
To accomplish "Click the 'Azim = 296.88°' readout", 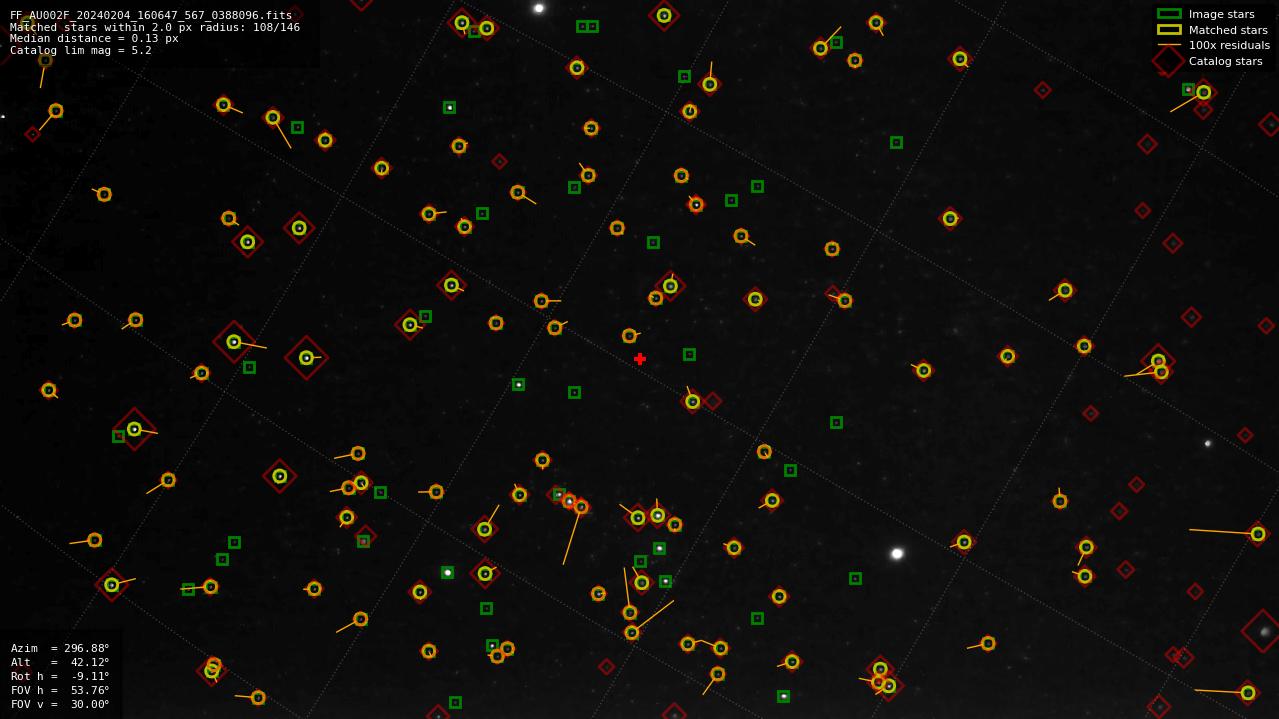I will point(60,648).
